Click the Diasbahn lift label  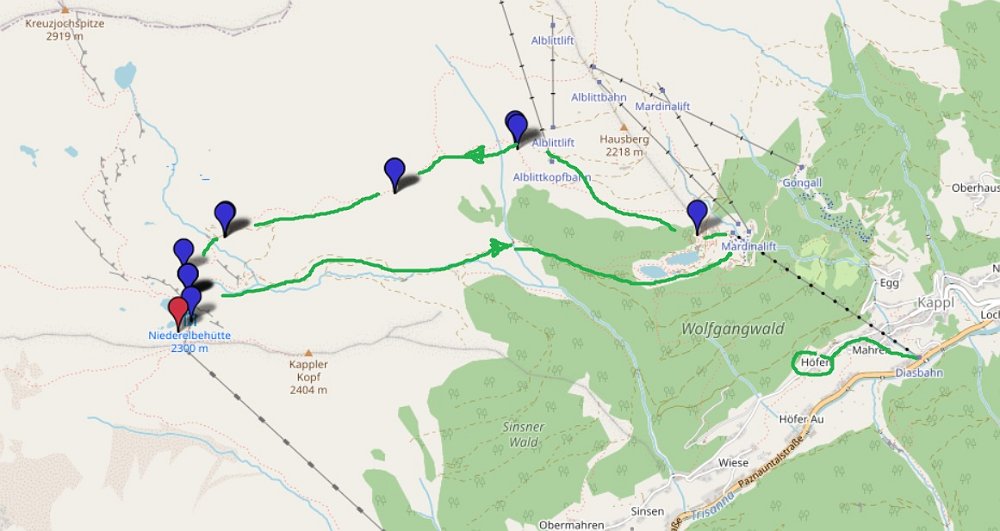click(919, 373)
